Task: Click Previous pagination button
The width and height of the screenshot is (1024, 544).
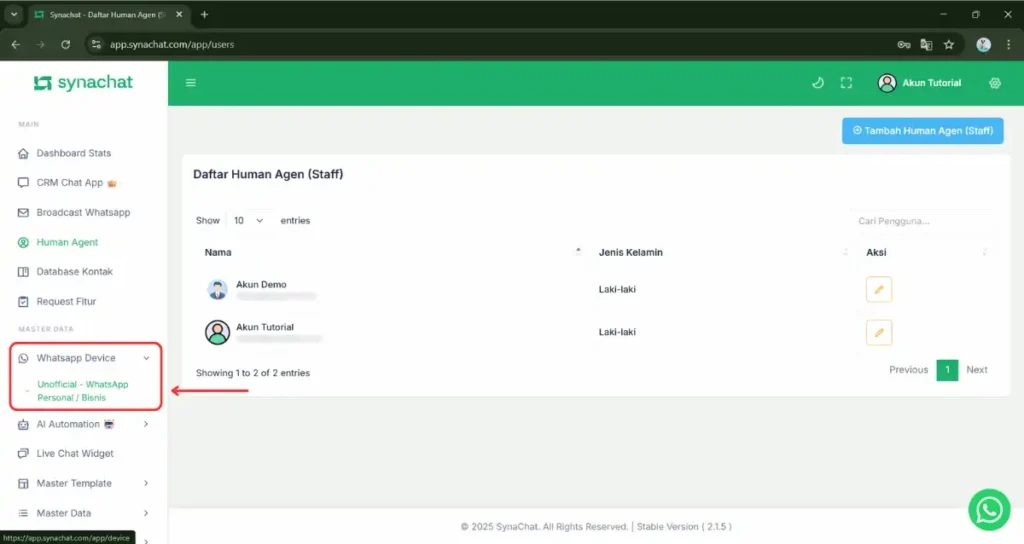Action: pos(908,370)
